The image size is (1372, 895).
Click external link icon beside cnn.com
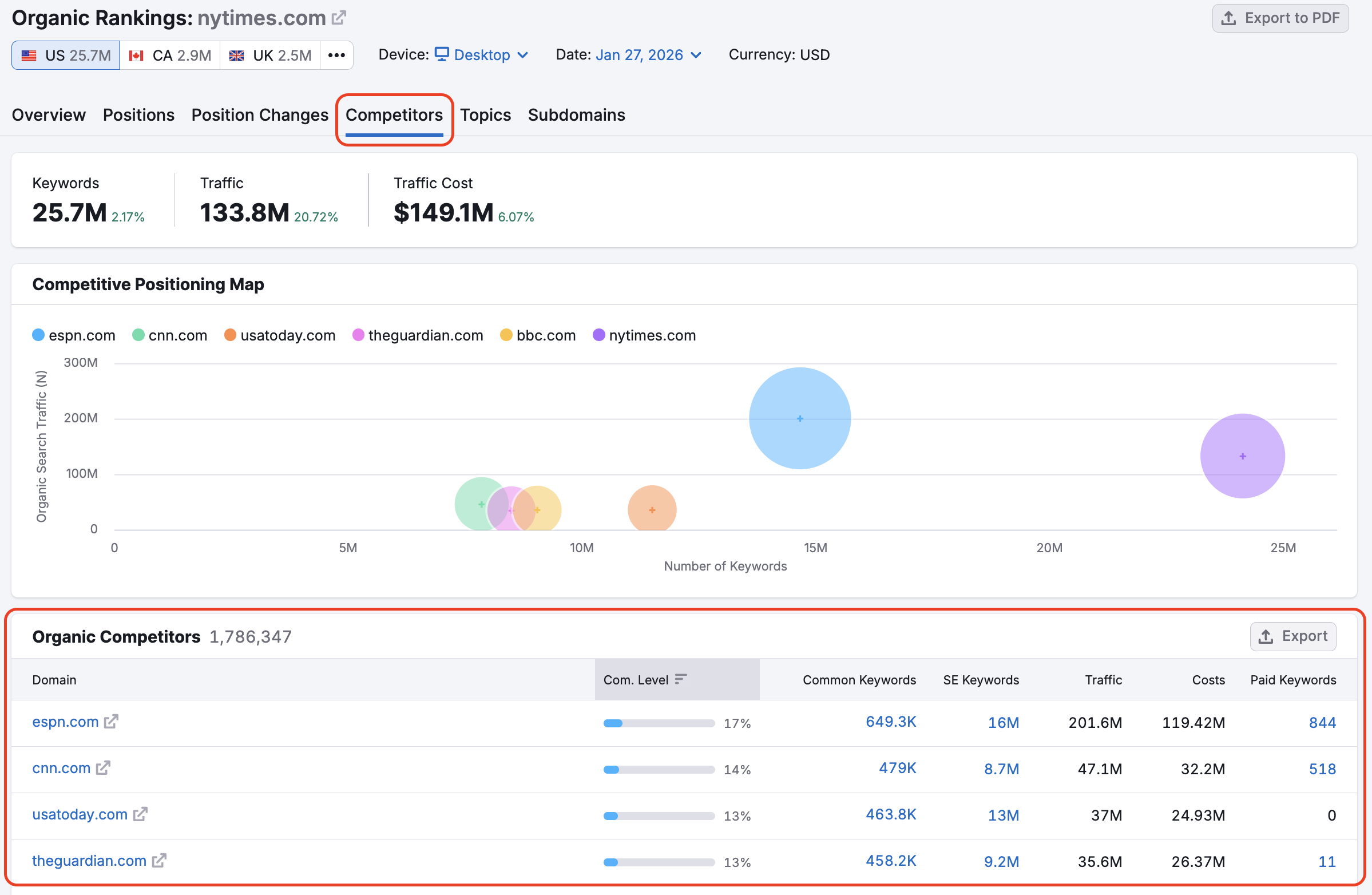click(x=103, y=767)
